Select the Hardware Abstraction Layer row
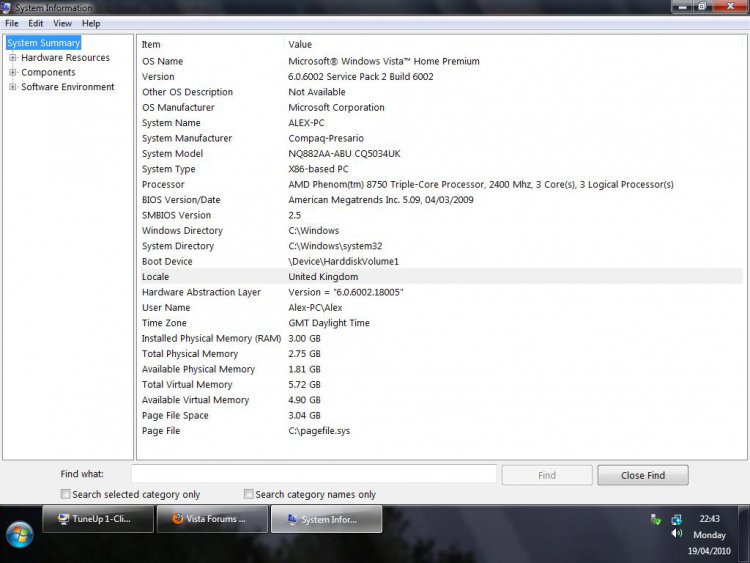Image resolution: width=750 pixels, height=563 pixels. click(441, 292)
